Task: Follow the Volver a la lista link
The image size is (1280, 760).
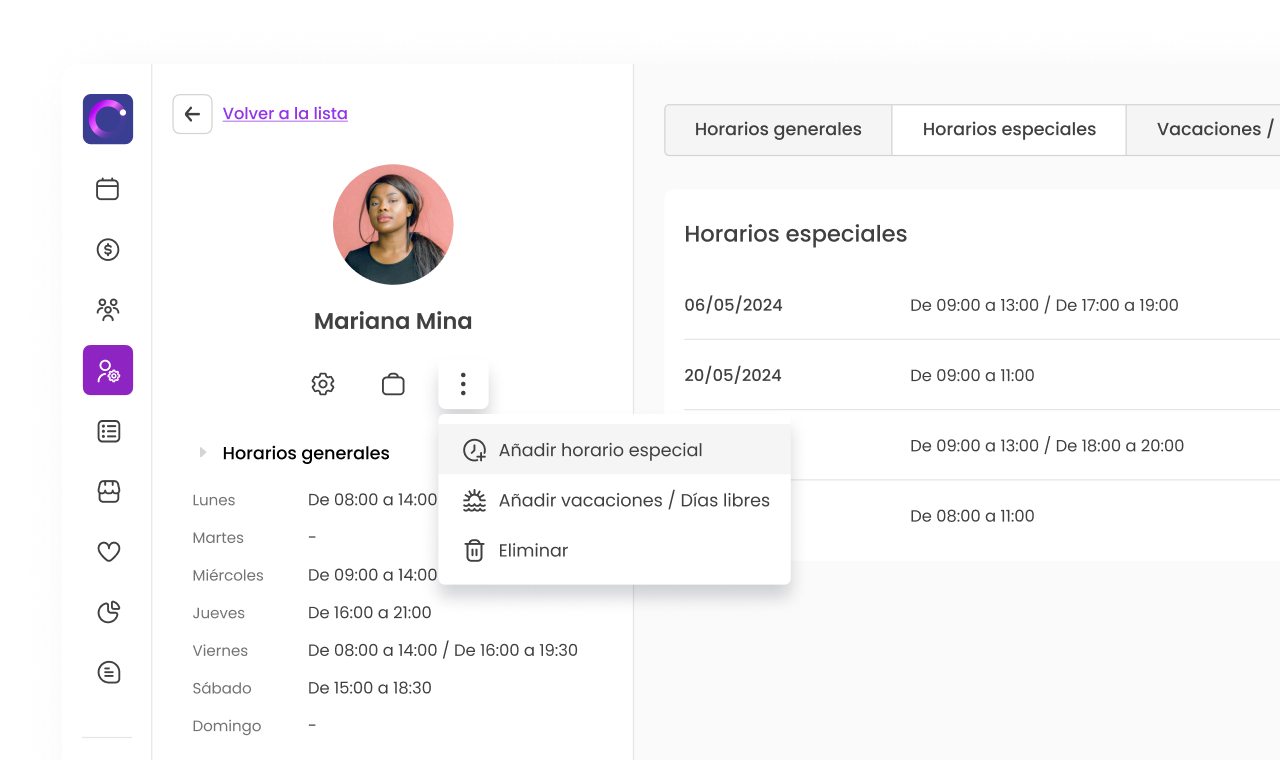Action: coord(285,114)
